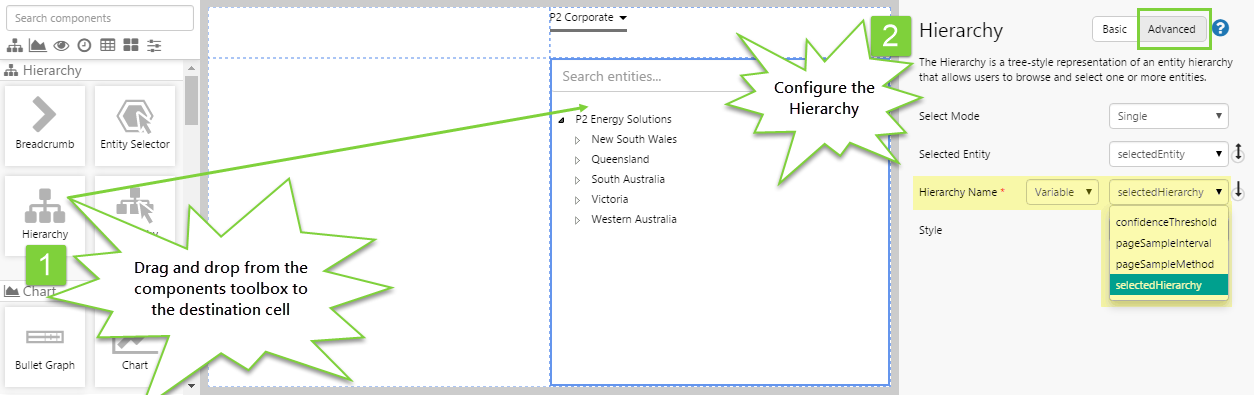The height and width of the screenshot is (395, 1254).
Task: Select the tile grid category filter icon
Action: pyautogui.click(x=131, y=45)
